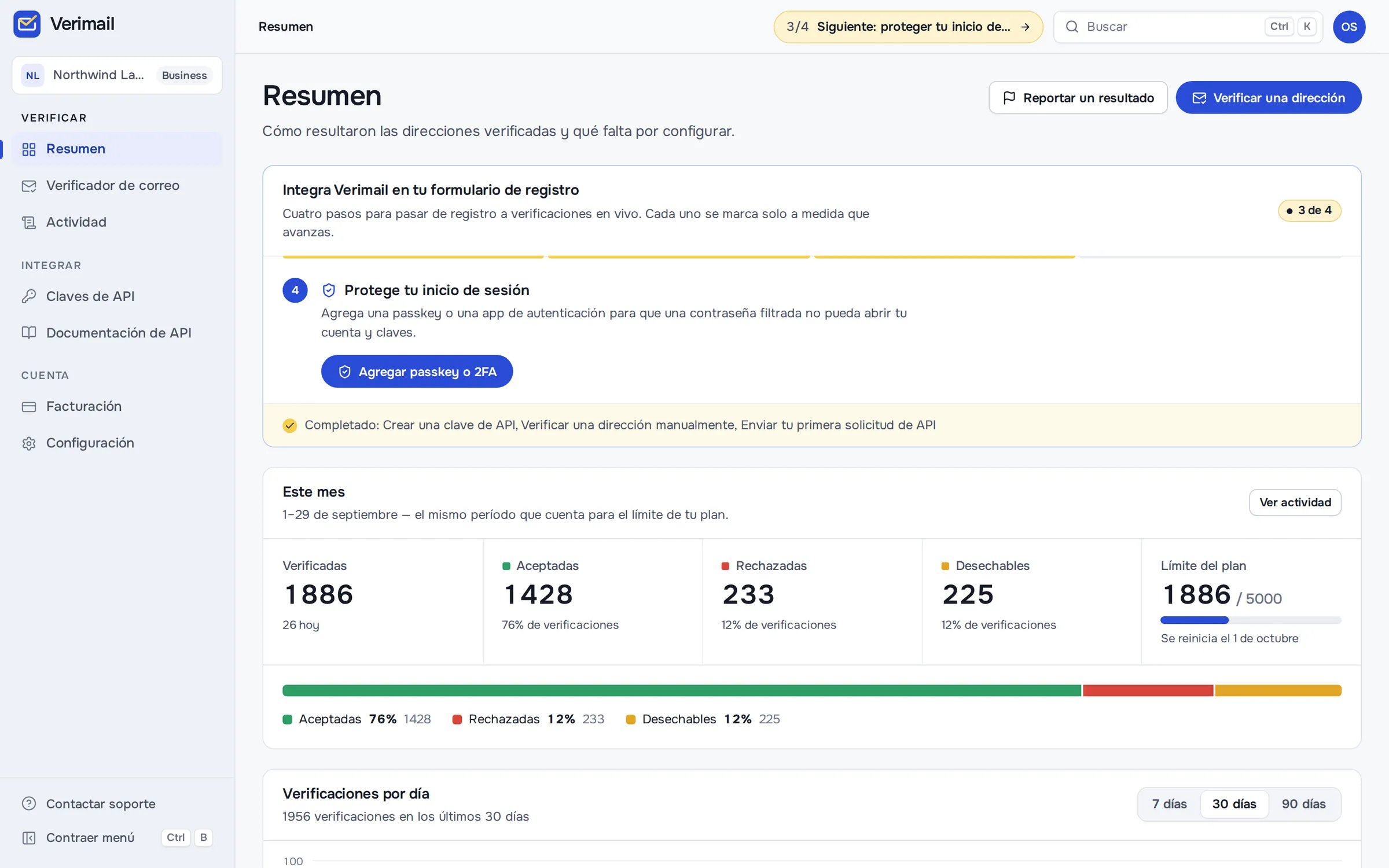Click the Verimail logo icon
The height and width of the screenshot is (868, 1389).
click(x=27, y=24)
